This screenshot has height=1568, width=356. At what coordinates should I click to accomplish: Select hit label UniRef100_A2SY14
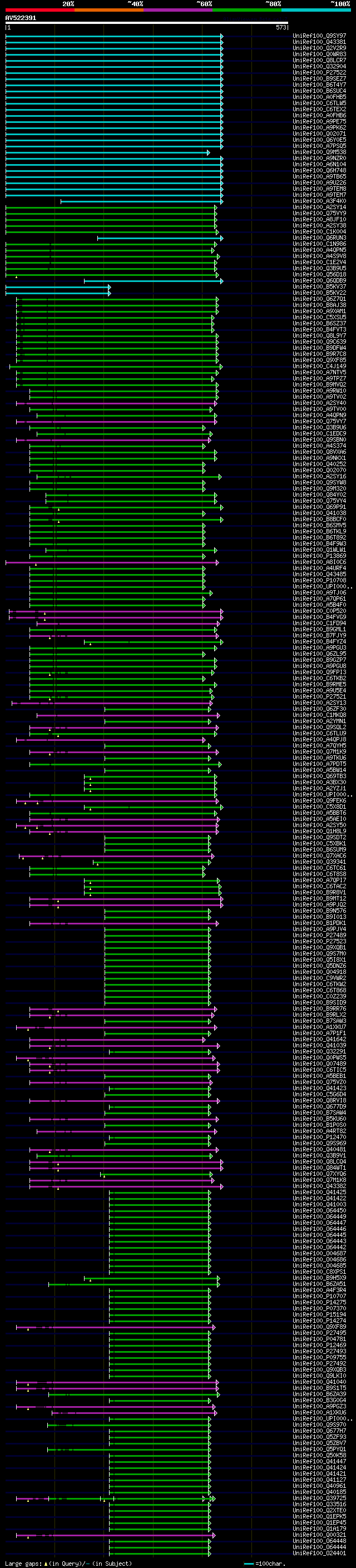coord(319,207)
